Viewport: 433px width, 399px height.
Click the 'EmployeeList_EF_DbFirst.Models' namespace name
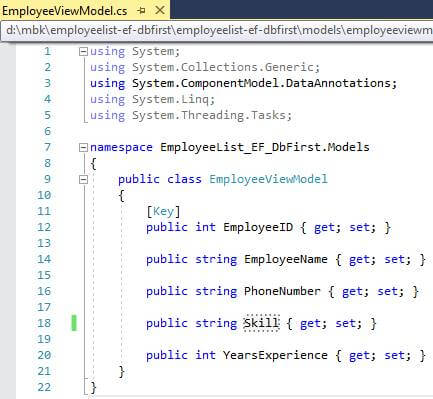click(265, 147)
